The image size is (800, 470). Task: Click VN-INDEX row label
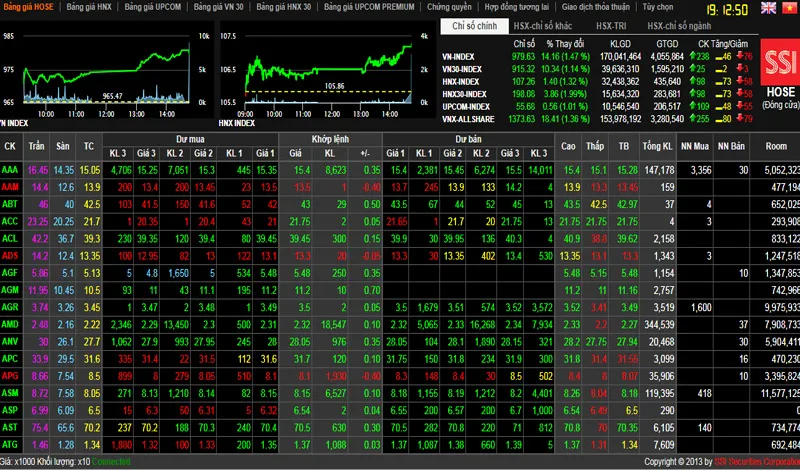point(458,57)
